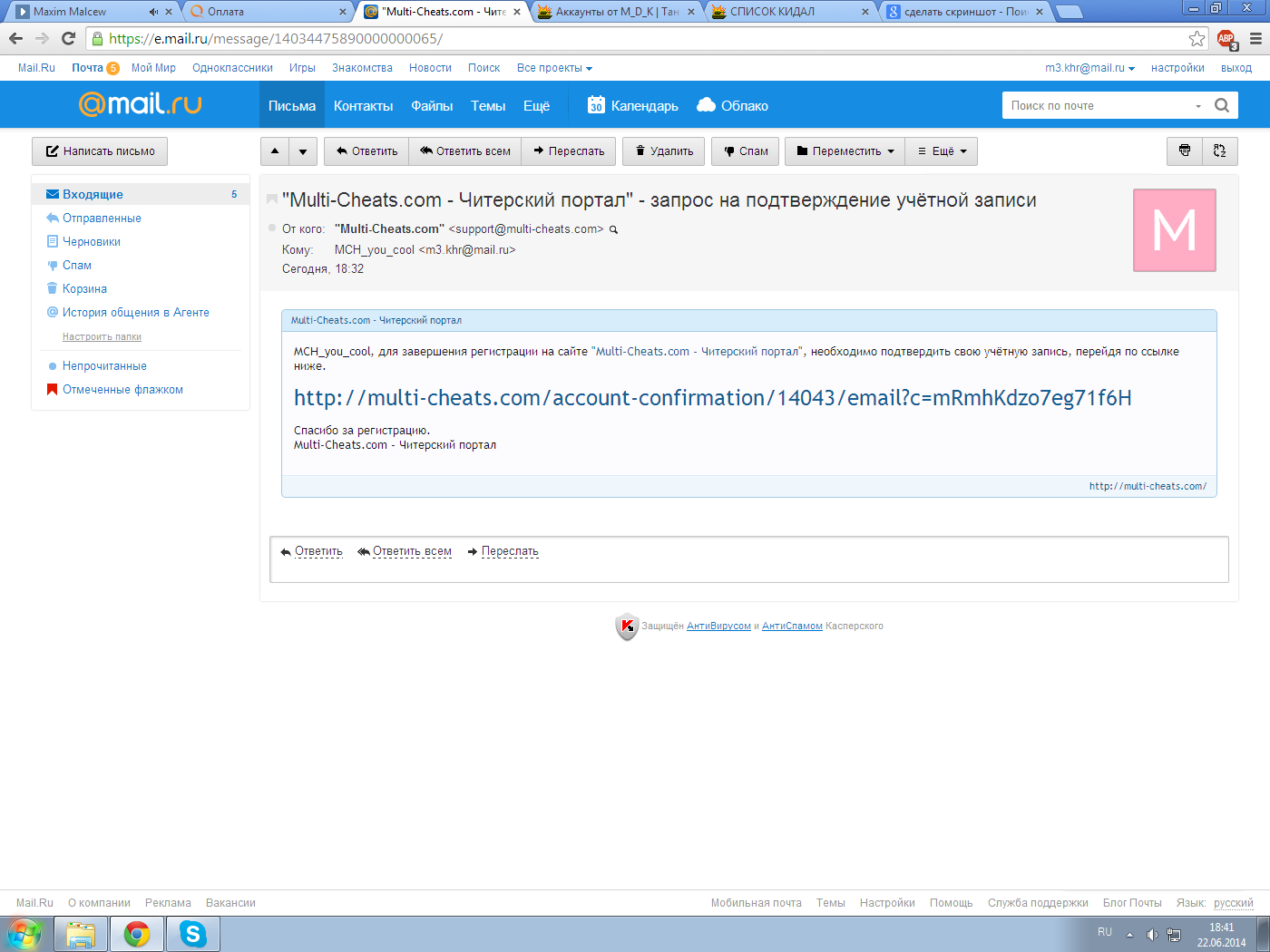Compose with Написать письмо button
Image resolution: width=1270 pixels, height=952 pixels.
tap(100, 151)
